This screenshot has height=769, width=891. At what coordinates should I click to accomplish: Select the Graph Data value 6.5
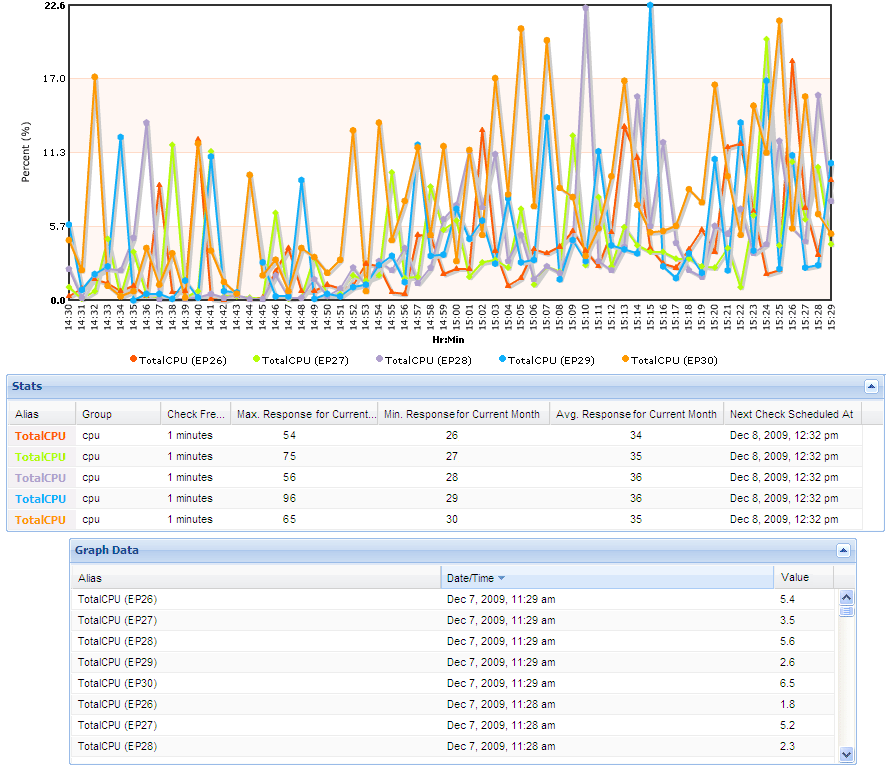click(x=787, y=683)
